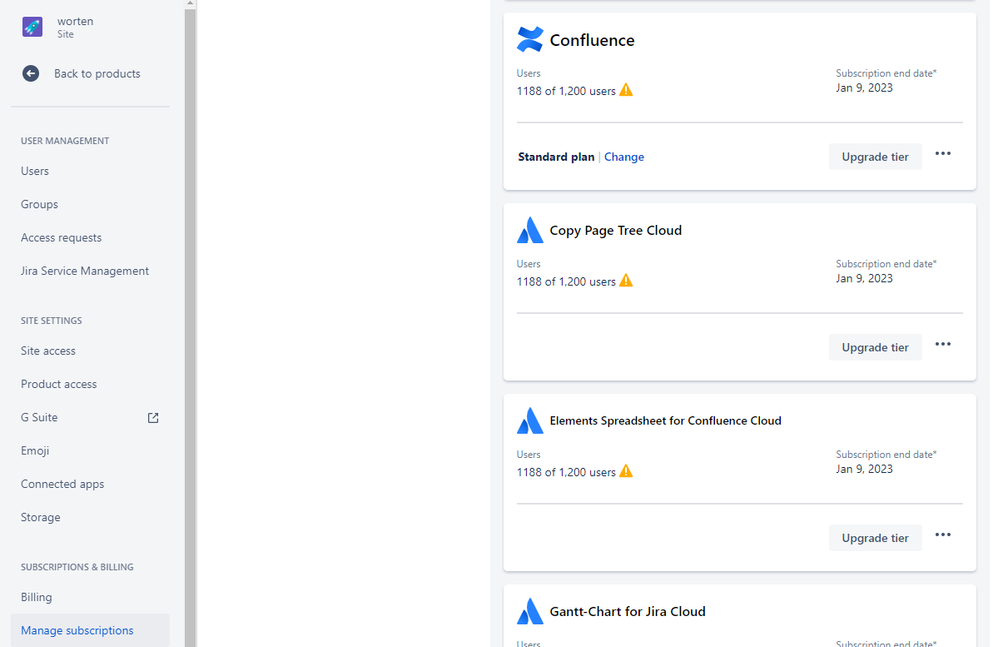Click Change link next to Standard plan

pyautogui.click(x=624, y=157)
